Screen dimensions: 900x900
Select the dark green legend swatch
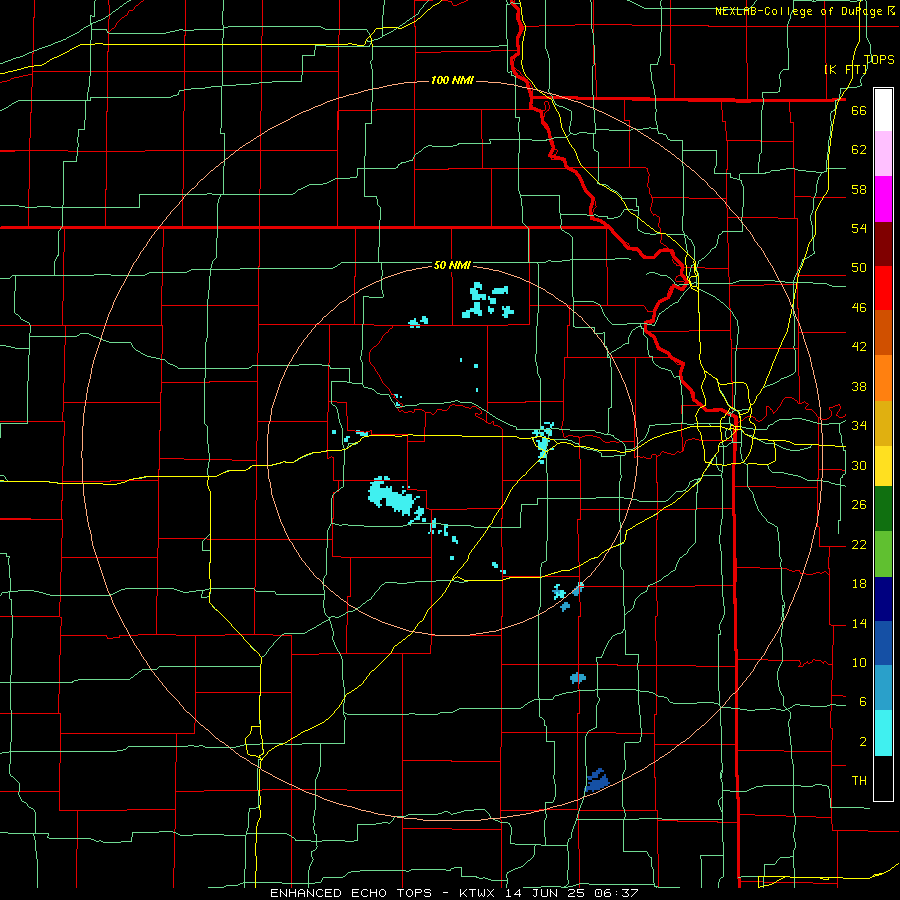coord(883,509)
